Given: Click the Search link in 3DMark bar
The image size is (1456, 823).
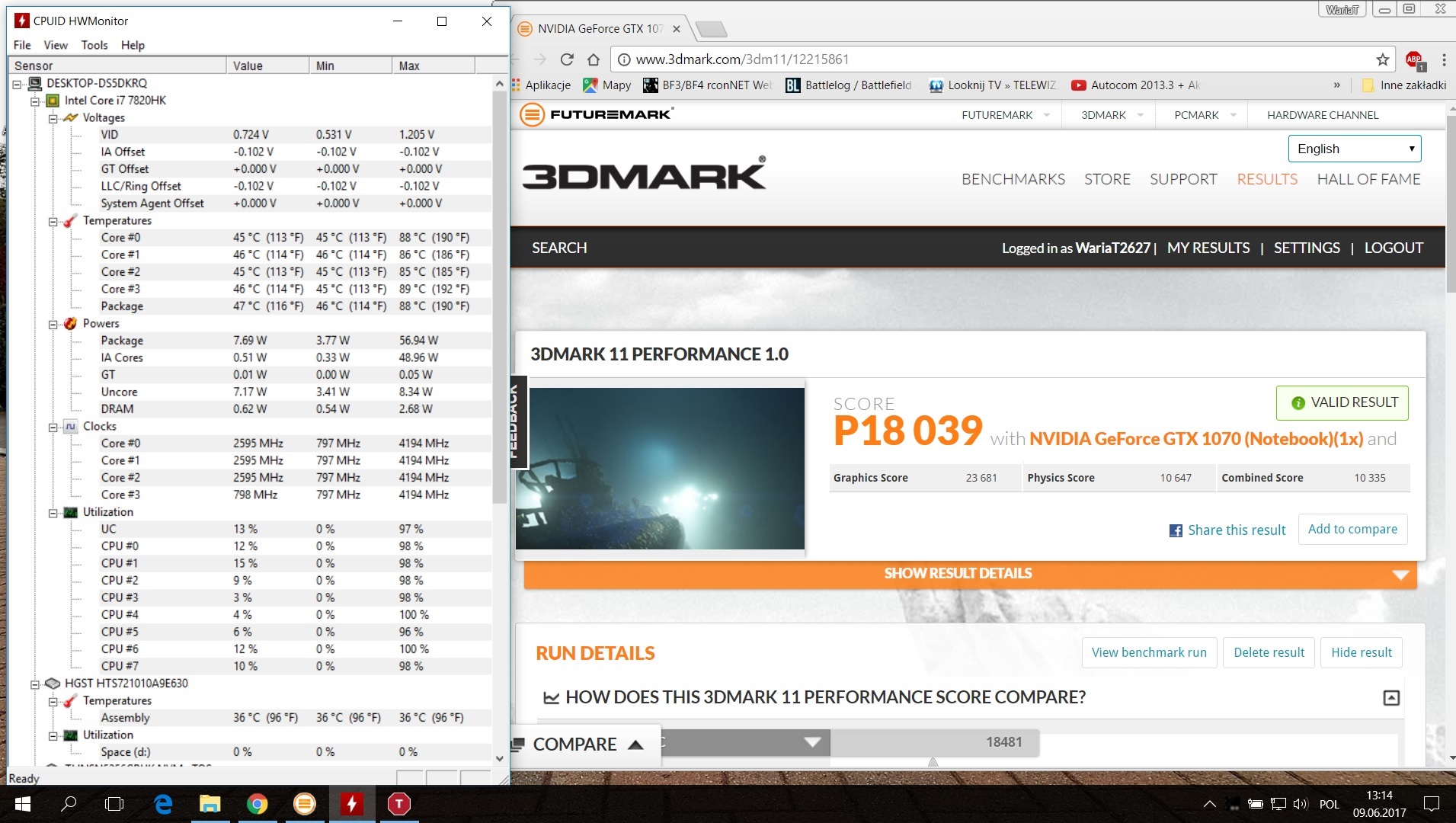Looking at the screenshot, I should click(559, 248).
